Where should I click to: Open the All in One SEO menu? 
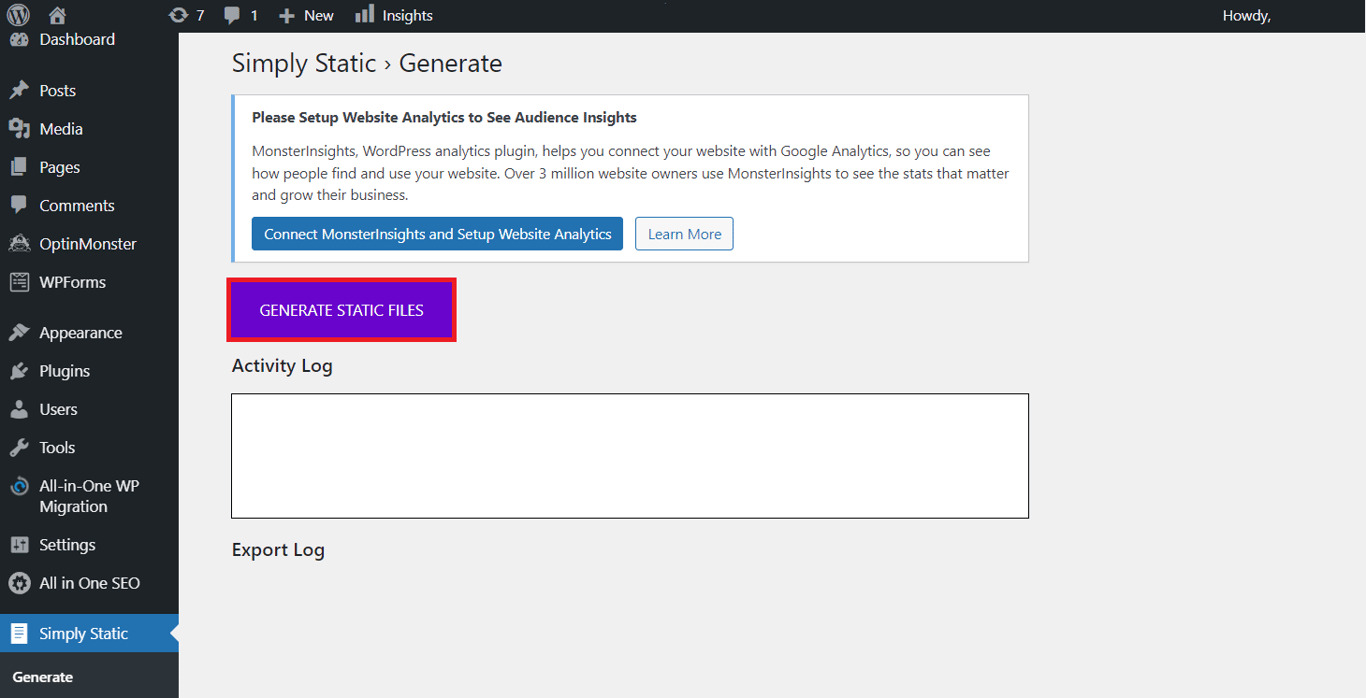click(x=89, y=583)
